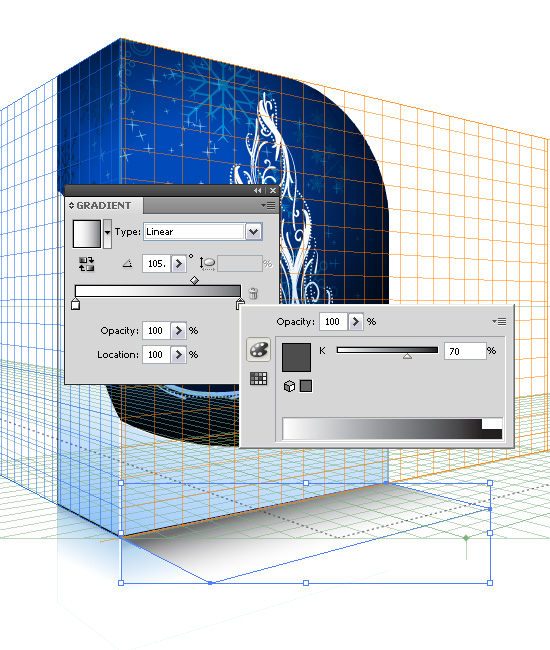Close the Gradient panel
The height and width of the screenshot is (650, 550).
pyautogui.click(x=272, y=190)
